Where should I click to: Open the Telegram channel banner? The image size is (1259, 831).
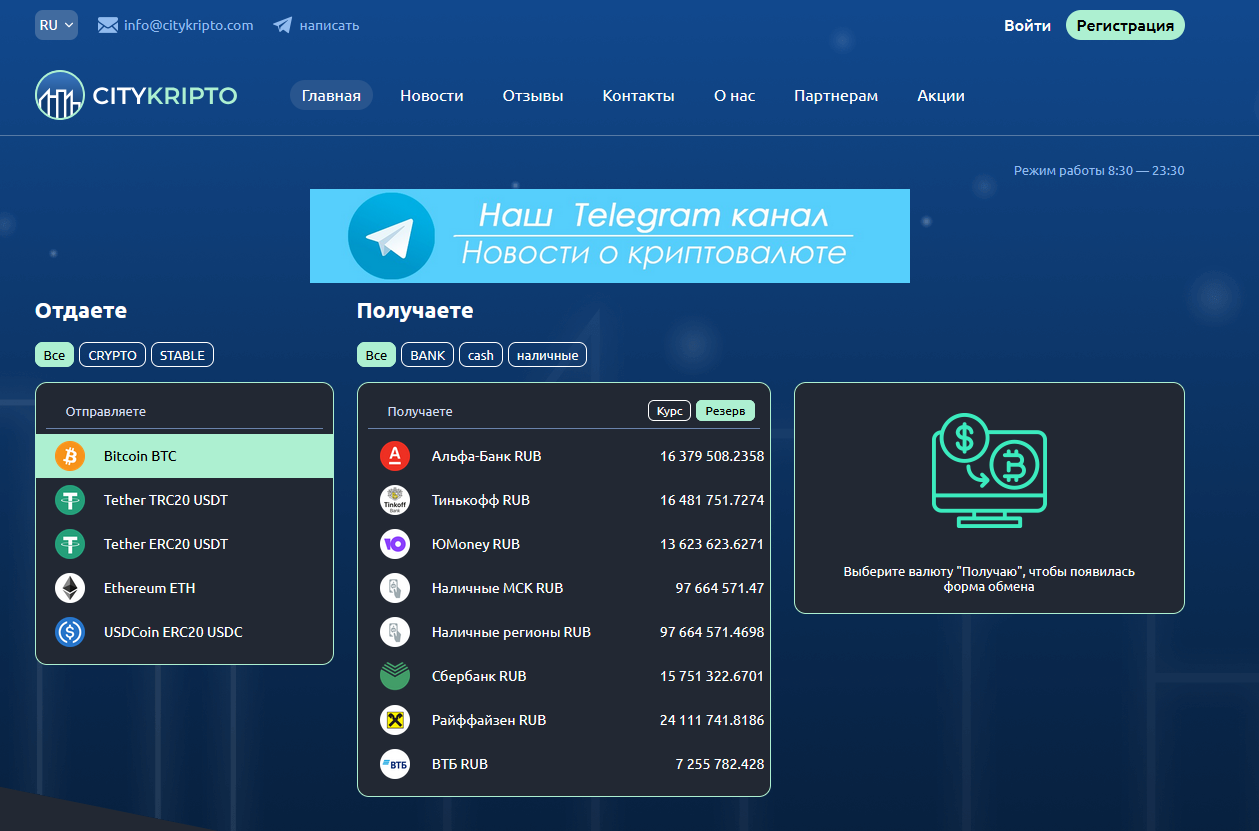[x=610, y=236]
